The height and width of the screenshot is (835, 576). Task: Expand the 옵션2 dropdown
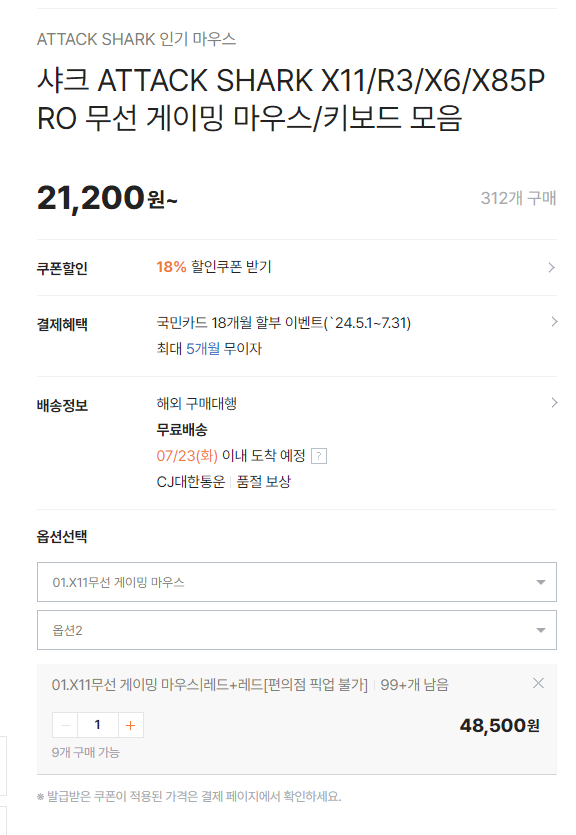tap(297, 630)
